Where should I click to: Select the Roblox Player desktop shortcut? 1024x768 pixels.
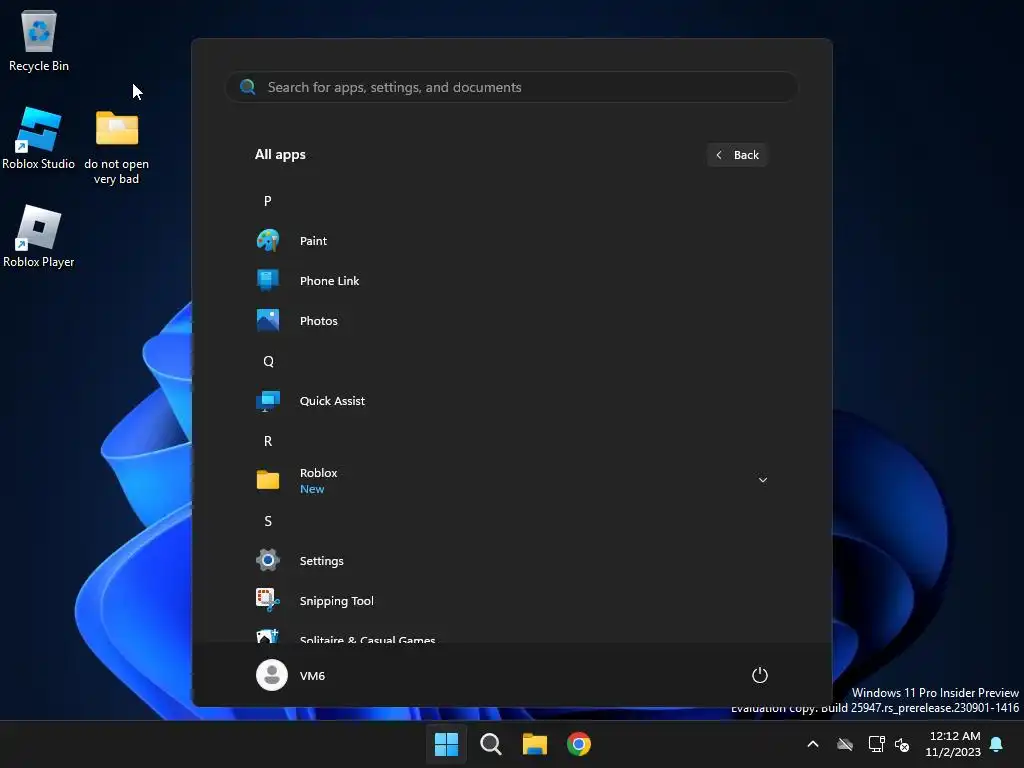(x=39, y=236)
